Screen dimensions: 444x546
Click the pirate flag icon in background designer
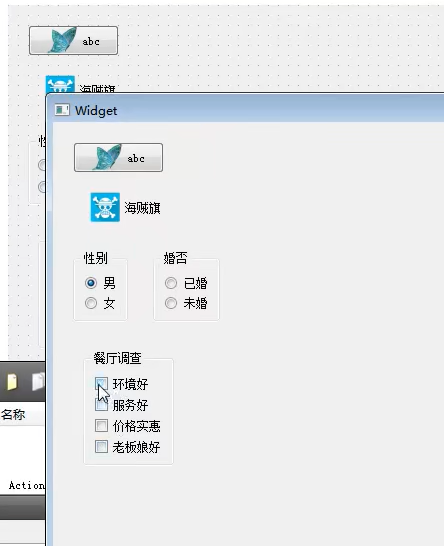[60, 84]
